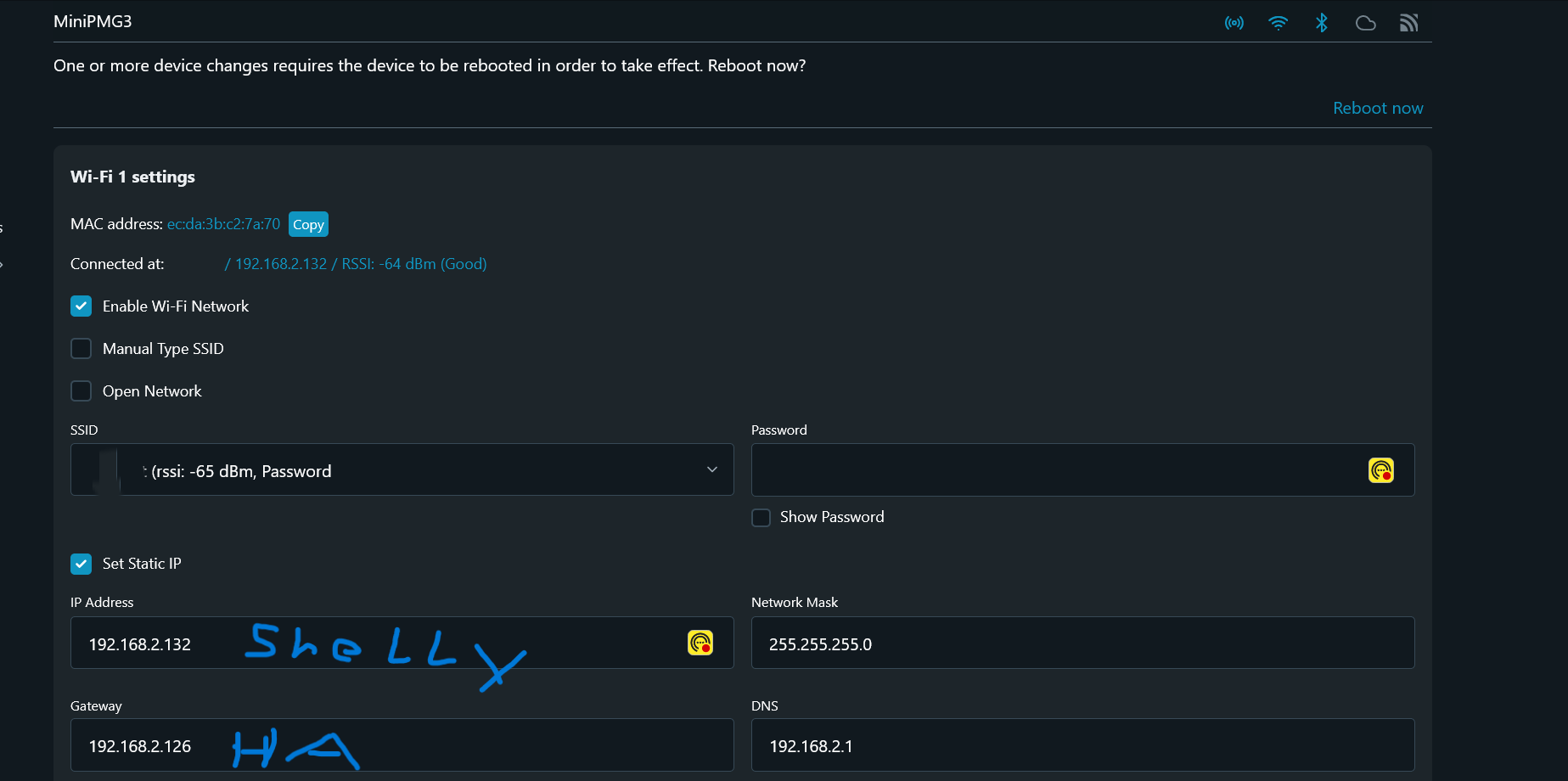Focus the Wi-Fi Password input field
Image resolution: width=1568 pixels, height=781 pixels.
coord(1053,470)
